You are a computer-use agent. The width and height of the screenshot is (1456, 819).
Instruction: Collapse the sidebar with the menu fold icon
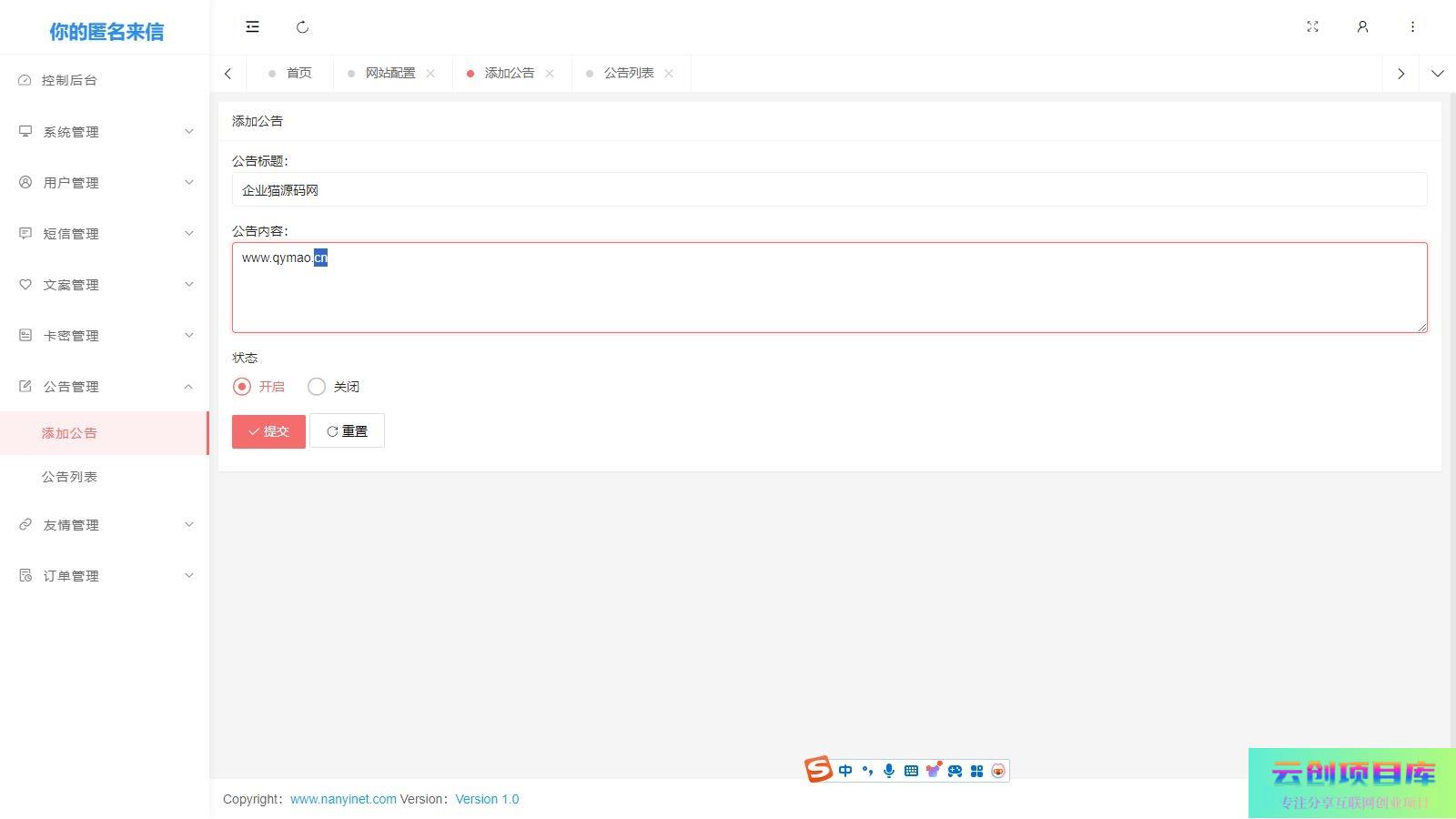[x=252, y=27]
